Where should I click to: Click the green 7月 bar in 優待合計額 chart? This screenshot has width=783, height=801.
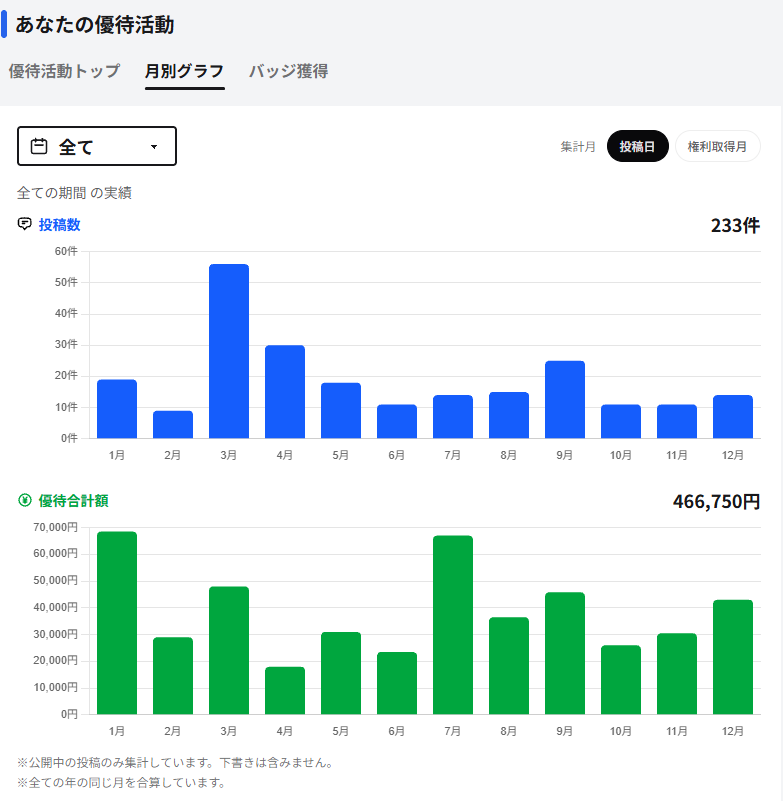pos(453,625)
